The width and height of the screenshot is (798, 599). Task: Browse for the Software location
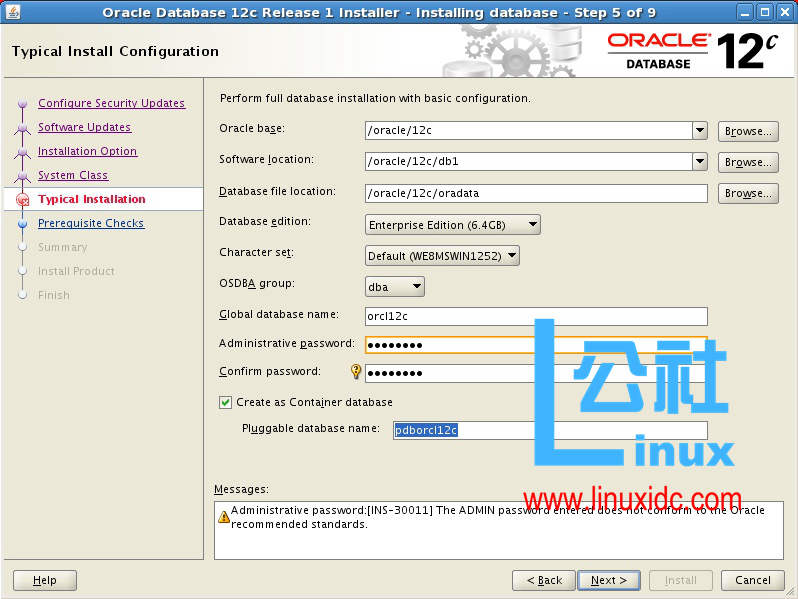pyautogui.click(x=748, y=162)
